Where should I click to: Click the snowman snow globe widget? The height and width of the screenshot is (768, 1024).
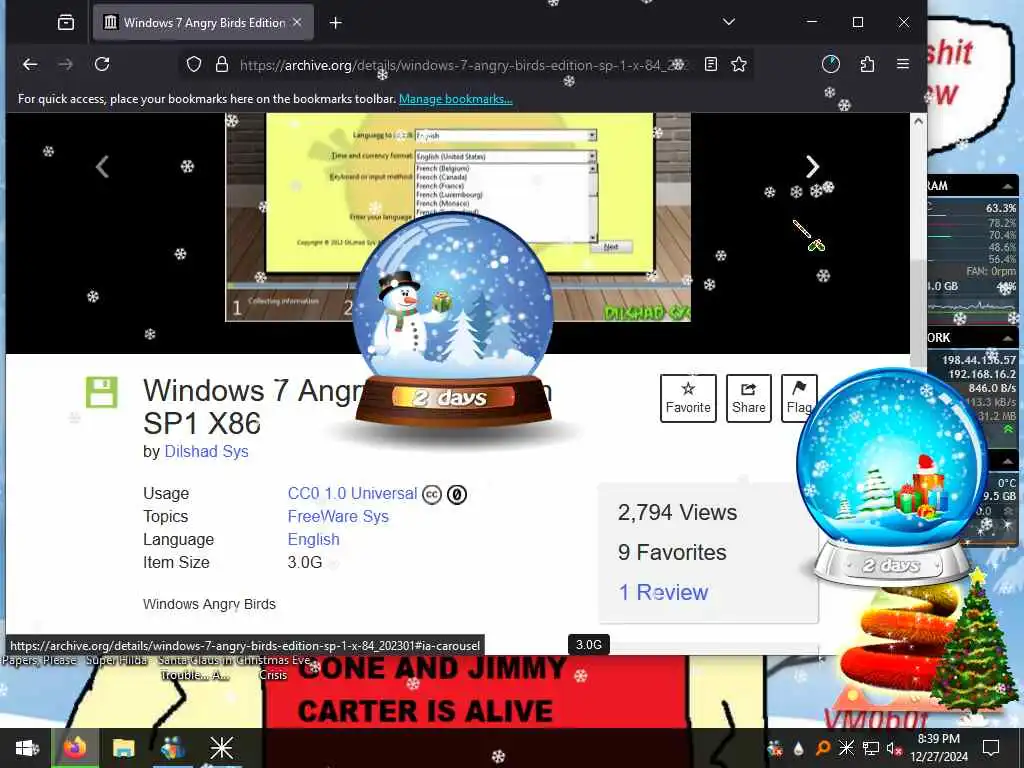click(x=454, y=320)
